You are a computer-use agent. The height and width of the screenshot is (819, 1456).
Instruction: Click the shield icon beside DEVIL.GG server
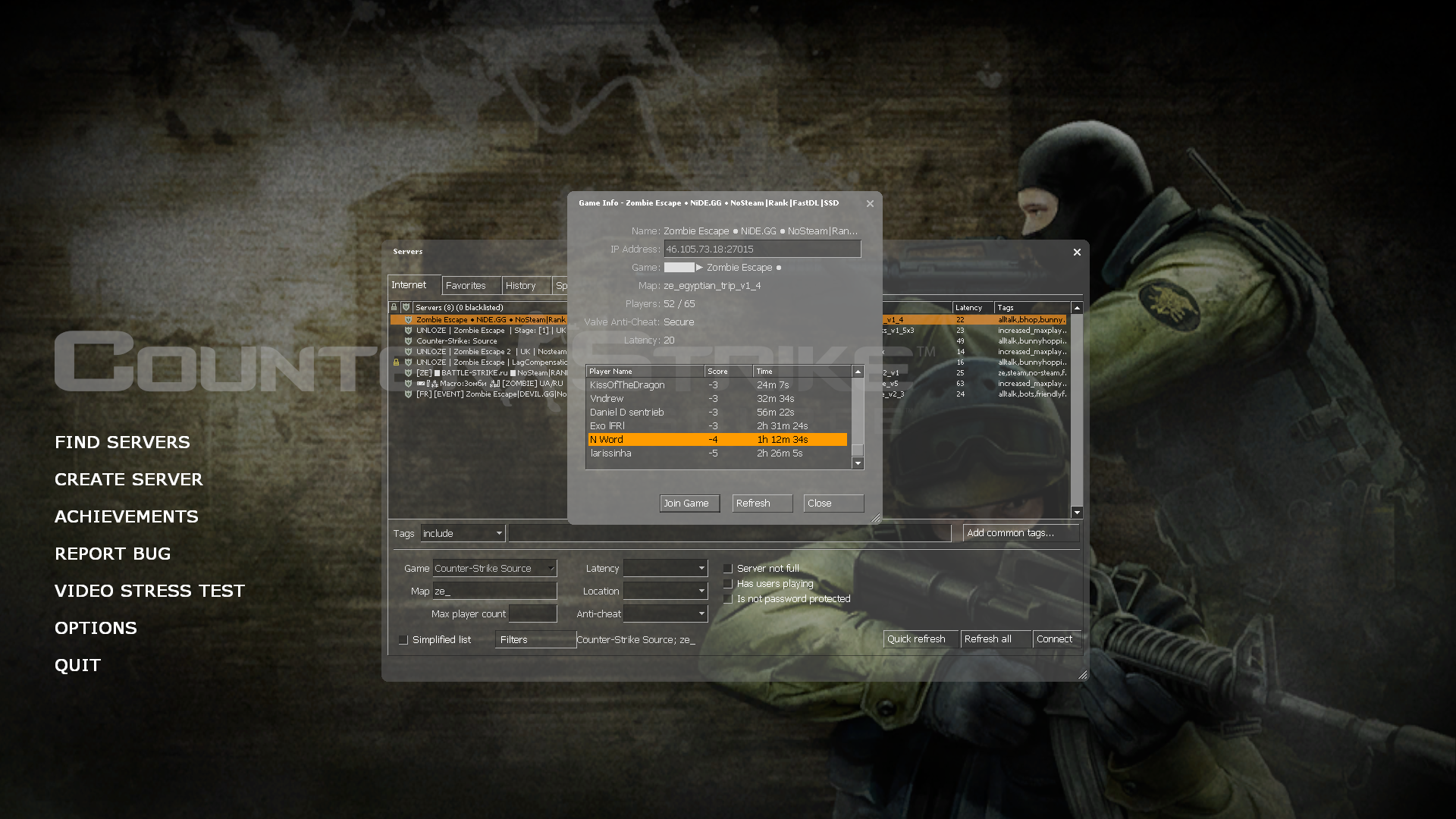pos(409,394)
